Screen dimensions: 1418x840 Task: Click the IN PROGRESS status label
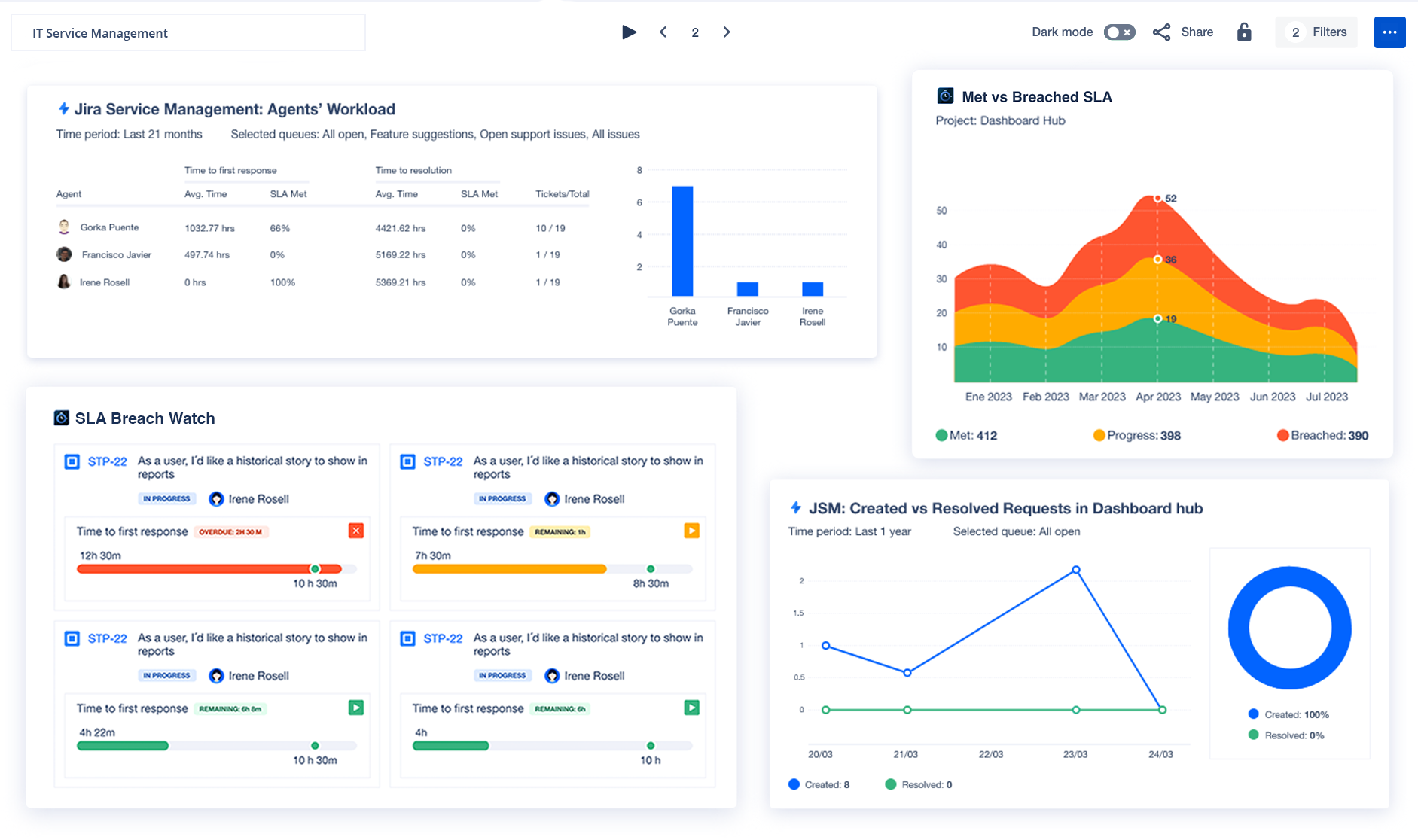pyautogui.click(x=166, y=498)
